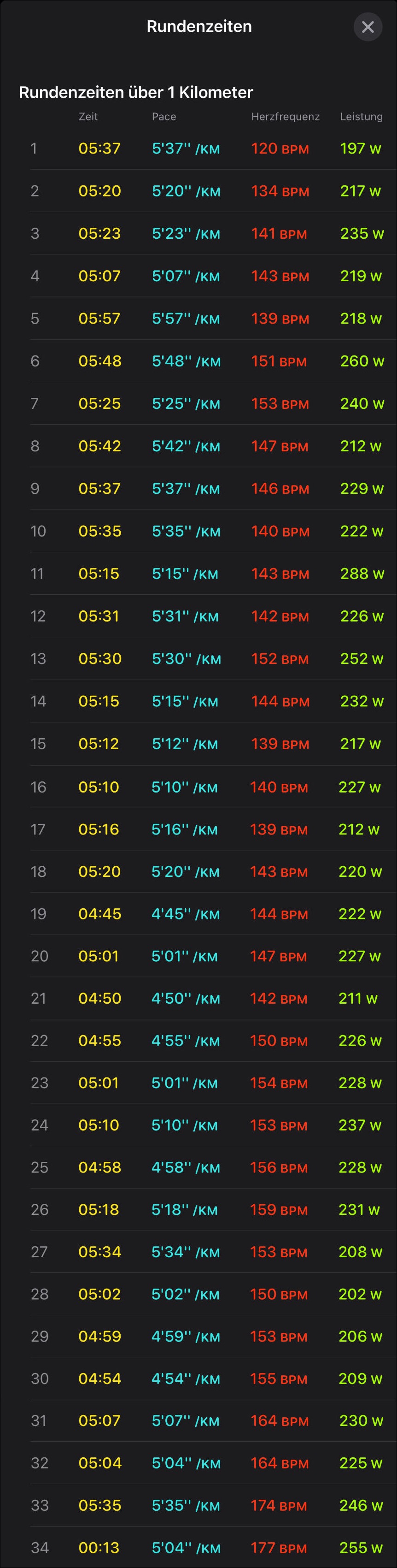397x1568 pixels.
Task: Select the Pace column header
Action: click(x=163, y=116)
